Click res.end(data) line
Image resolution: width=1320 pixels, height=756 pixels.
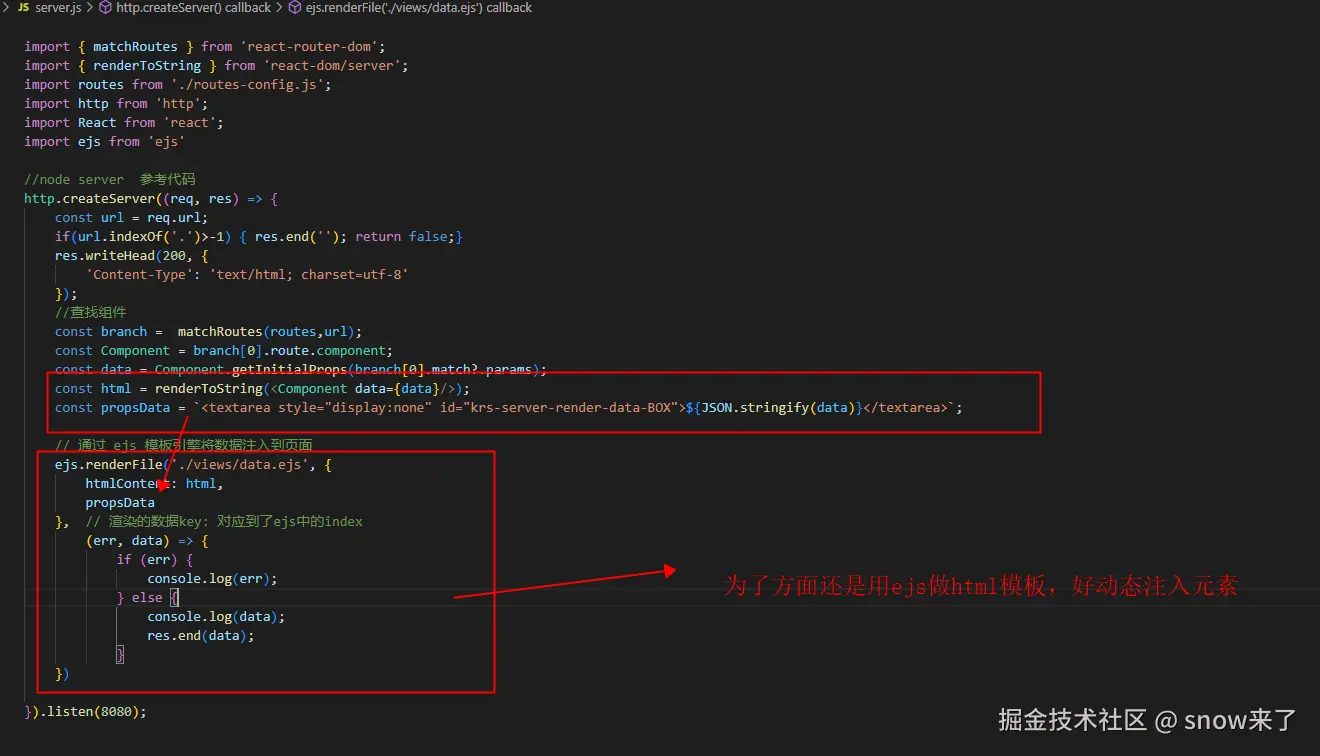(x=201, y=636)
